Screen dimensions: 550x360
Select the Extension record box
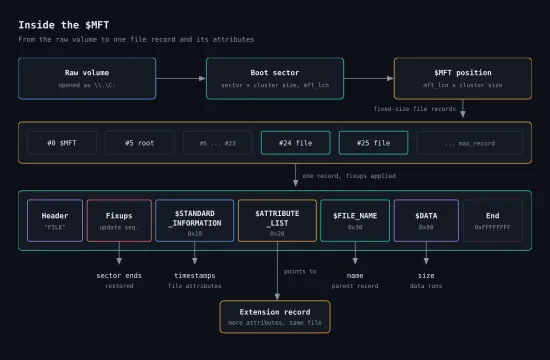coord(275,317)
